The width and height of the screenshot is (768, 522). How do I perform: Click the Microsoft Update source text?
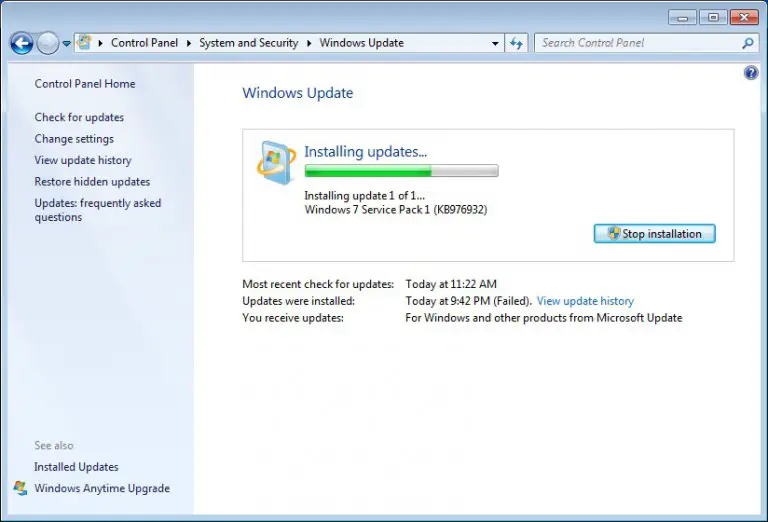coord(544,318)
